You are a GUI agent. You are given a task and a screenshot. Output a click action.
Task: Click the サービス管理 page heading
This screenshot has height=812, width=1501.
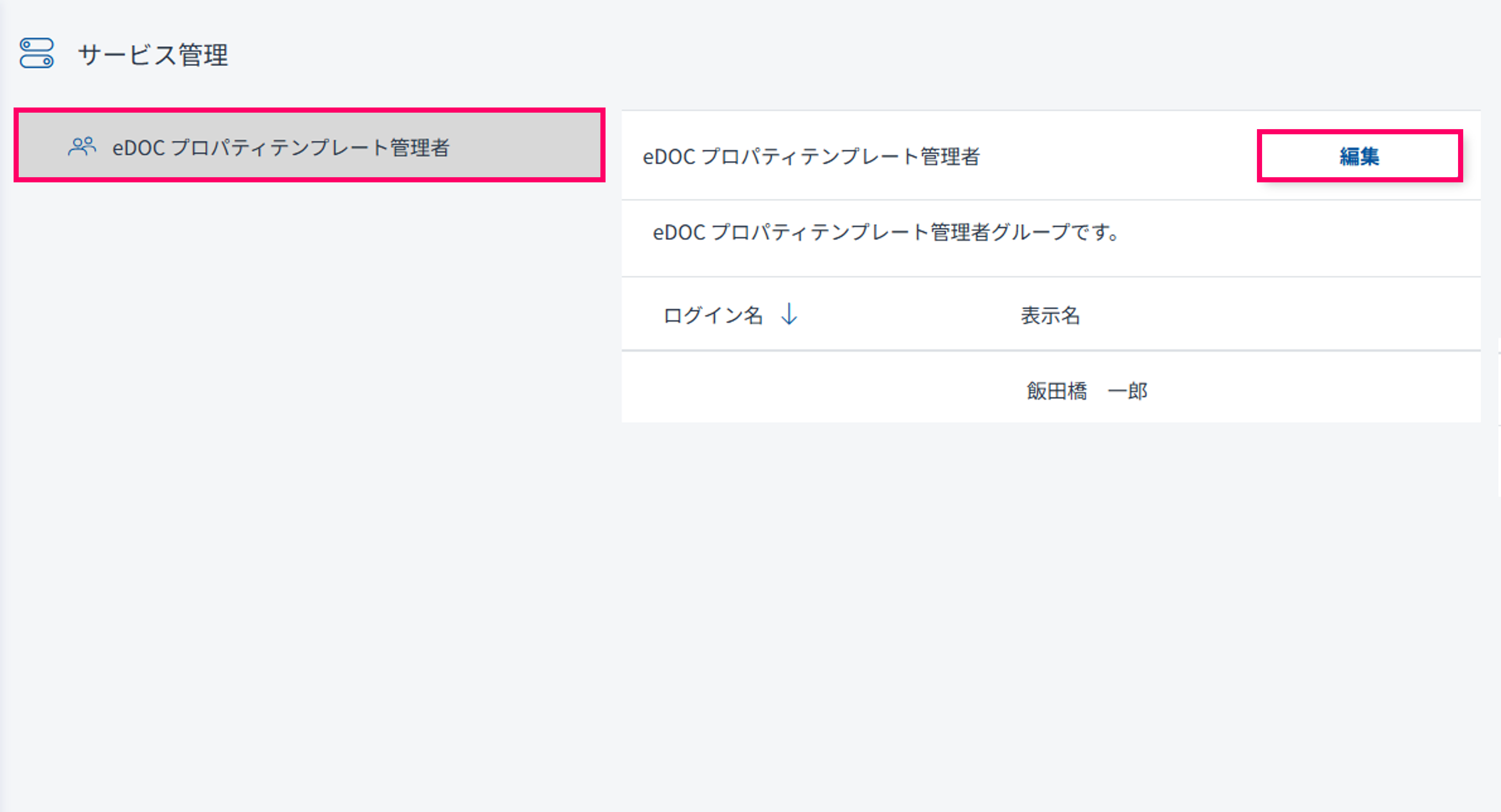153,55
